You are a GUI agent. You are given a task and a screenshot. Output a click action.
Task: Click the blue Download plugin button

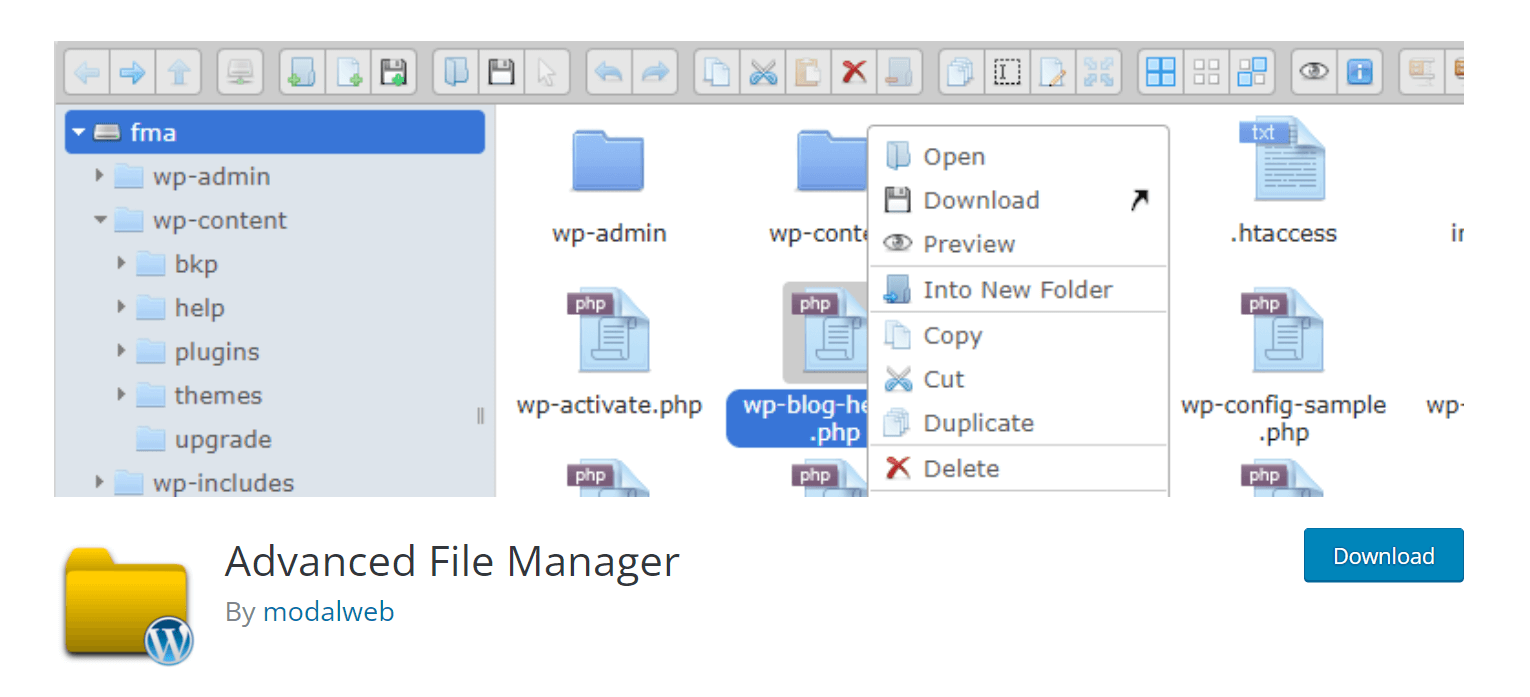click(x=1383, y=555)
